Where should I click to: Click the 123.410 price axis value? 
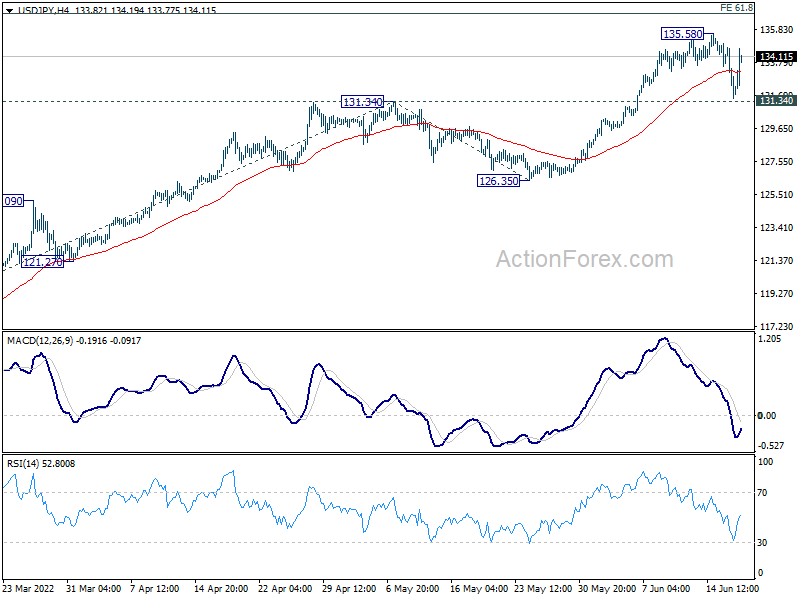point(777,228)
